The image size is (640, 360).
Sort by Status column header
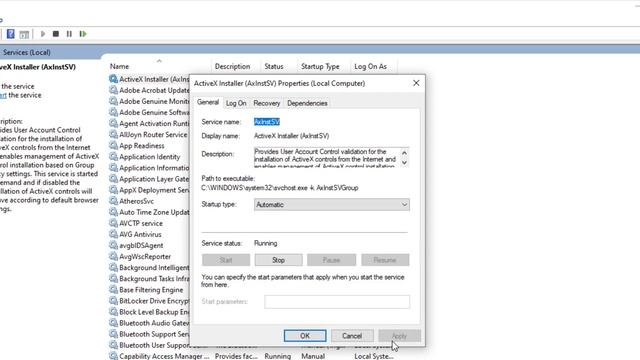pos(274,66)
